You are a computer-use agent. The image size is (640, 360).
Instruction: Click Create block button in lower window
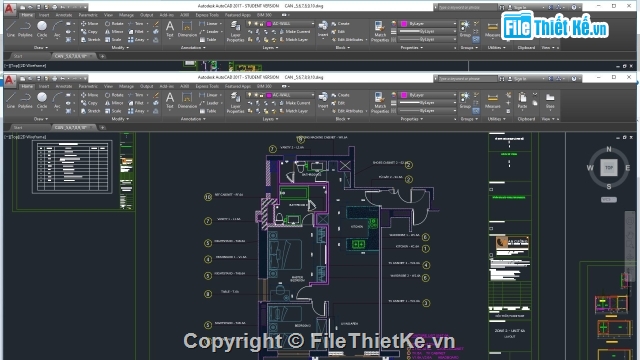(x=340, y=95)
